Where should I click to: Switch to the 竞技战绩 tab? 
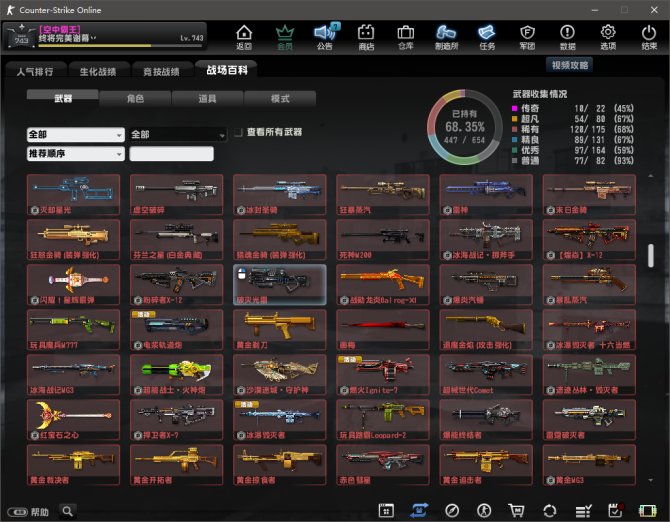tap(161, 71)
